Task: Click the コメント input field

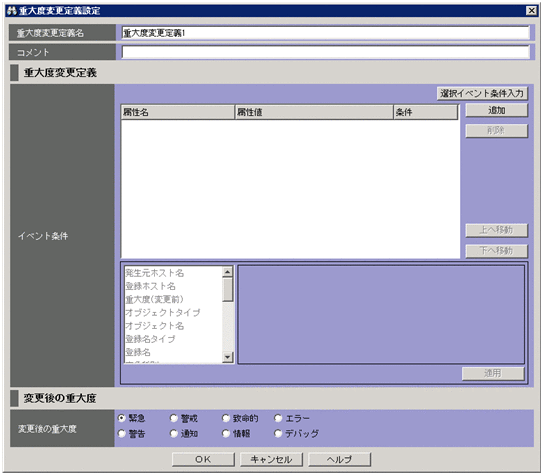Action: point(325,52)
